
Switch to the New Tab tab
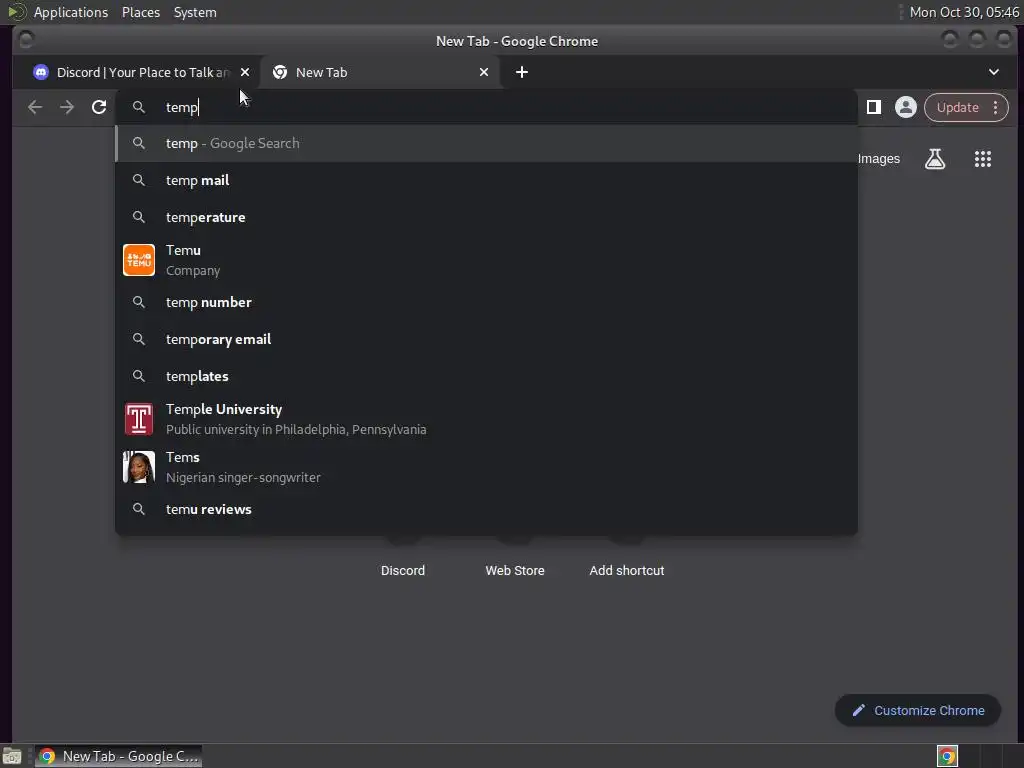point(381,72)
